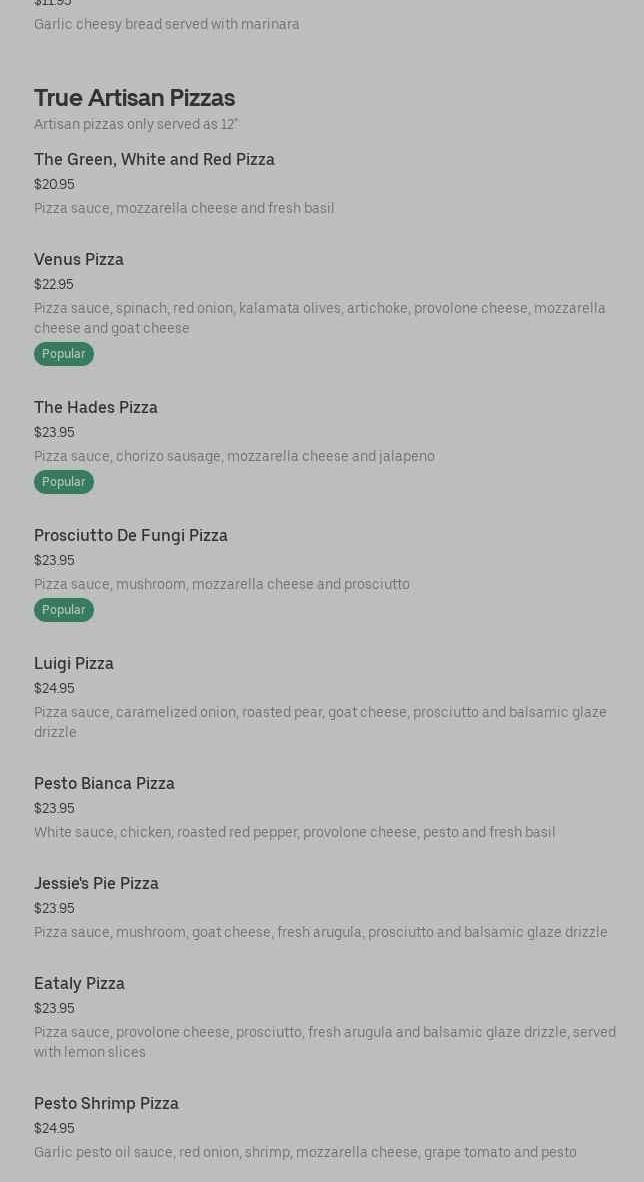This screenshot has width=644, height=1182.
Task: Click the Popular badge under Venus Pizza
Action: click(64, 354)
